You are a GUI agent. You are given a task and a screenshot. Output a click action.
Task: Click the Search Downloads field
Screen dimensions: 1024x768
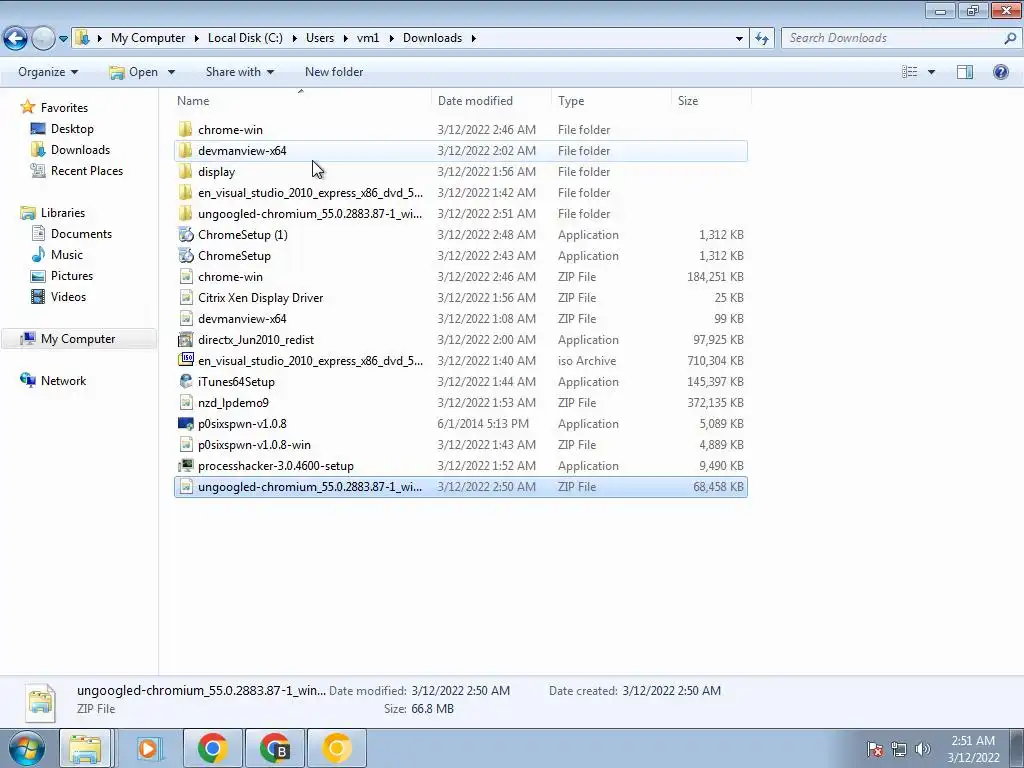(893, 38)
